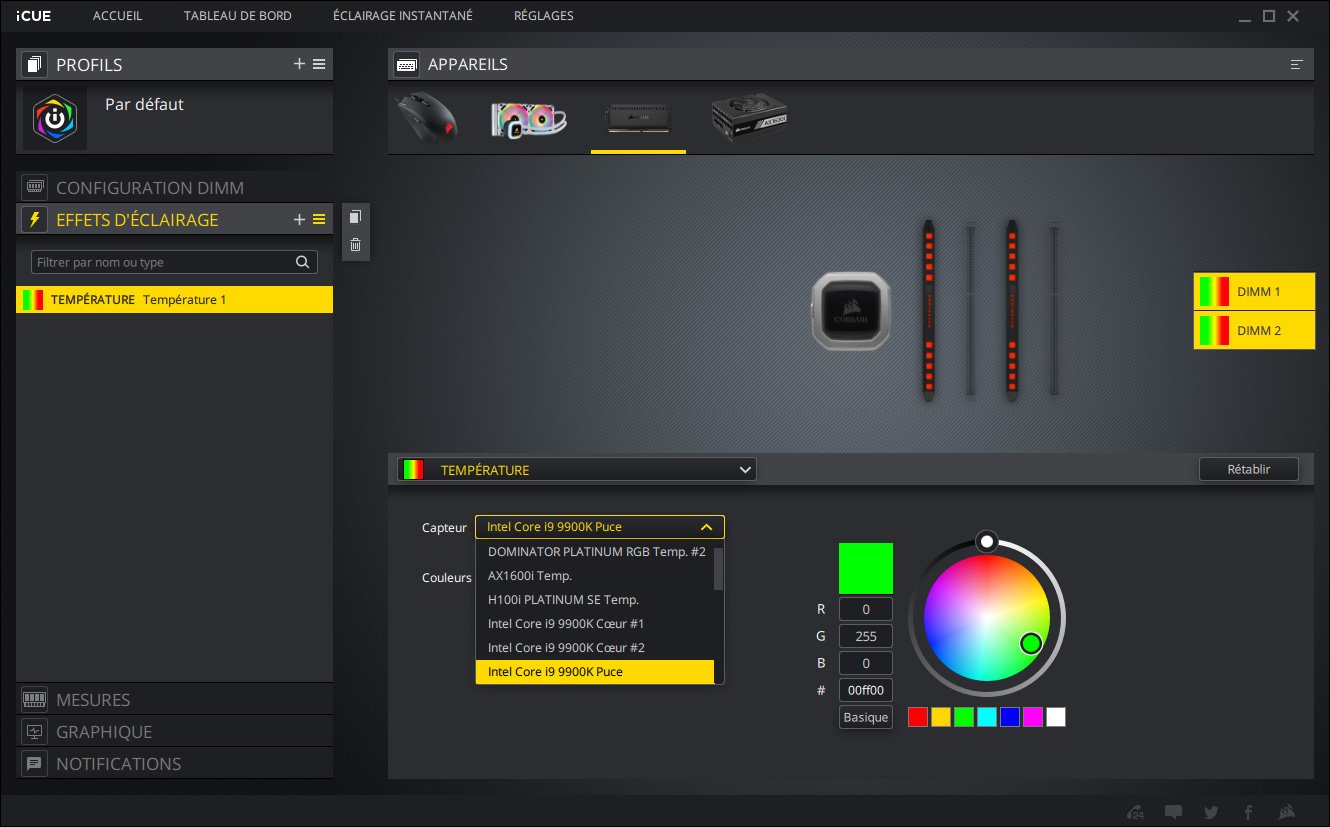Click the Configuration DIMM section icon
The width and height of the screenshot is (1330, 827).
35,188
